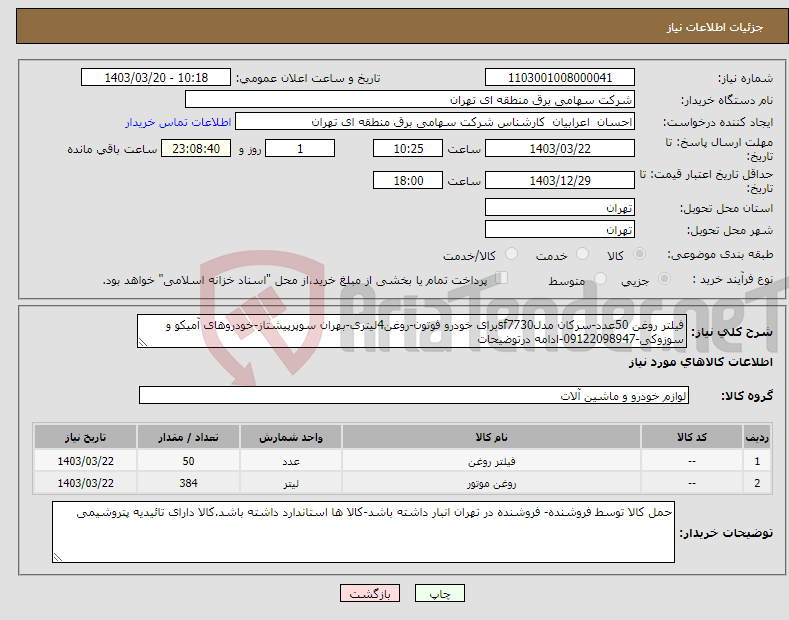789x620 pixels.
Task: Click the روغن موتور item name cell
Action: tap(491, 483)
